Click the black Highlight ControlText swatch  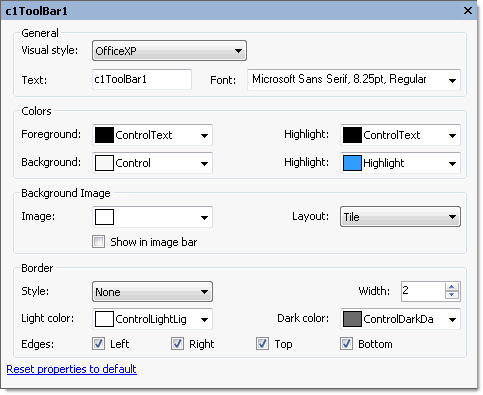tap(352, 135)
